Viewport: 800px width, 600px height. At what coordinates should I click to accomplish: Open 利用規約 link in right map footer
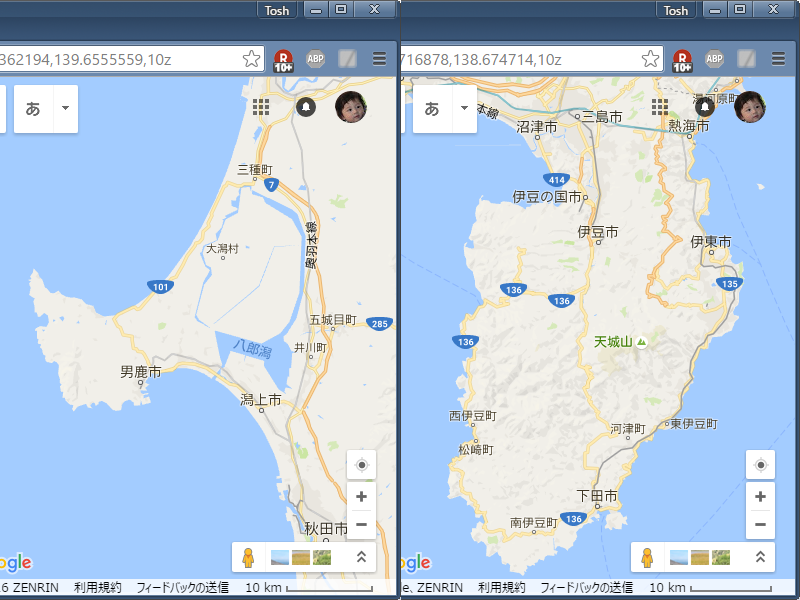click(502, 588)
